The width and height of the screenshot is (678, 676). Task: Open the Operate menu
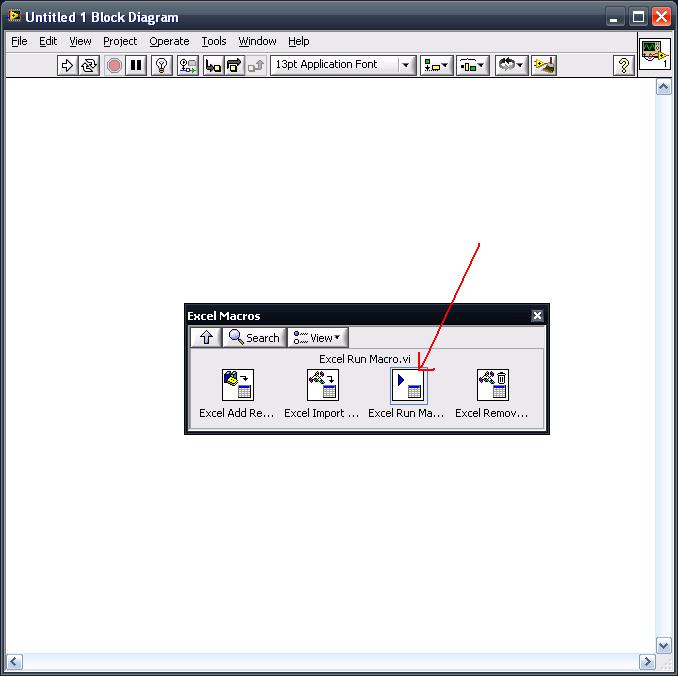[169, 41]
